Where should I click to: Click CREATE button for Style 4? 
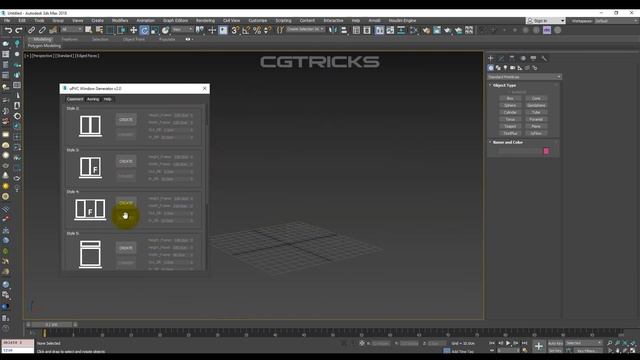(126, 203)
